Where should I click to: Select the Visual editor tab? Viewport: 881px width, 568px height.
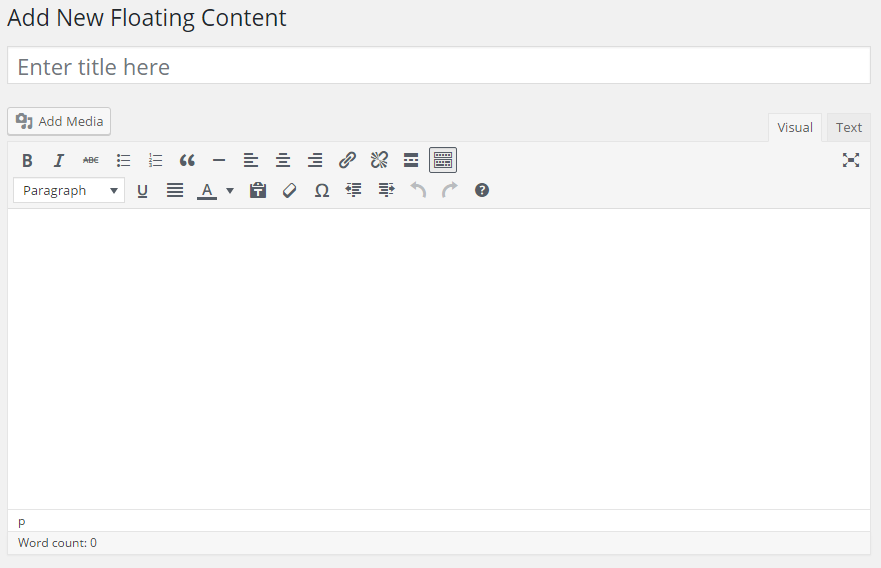pos(795,127)
